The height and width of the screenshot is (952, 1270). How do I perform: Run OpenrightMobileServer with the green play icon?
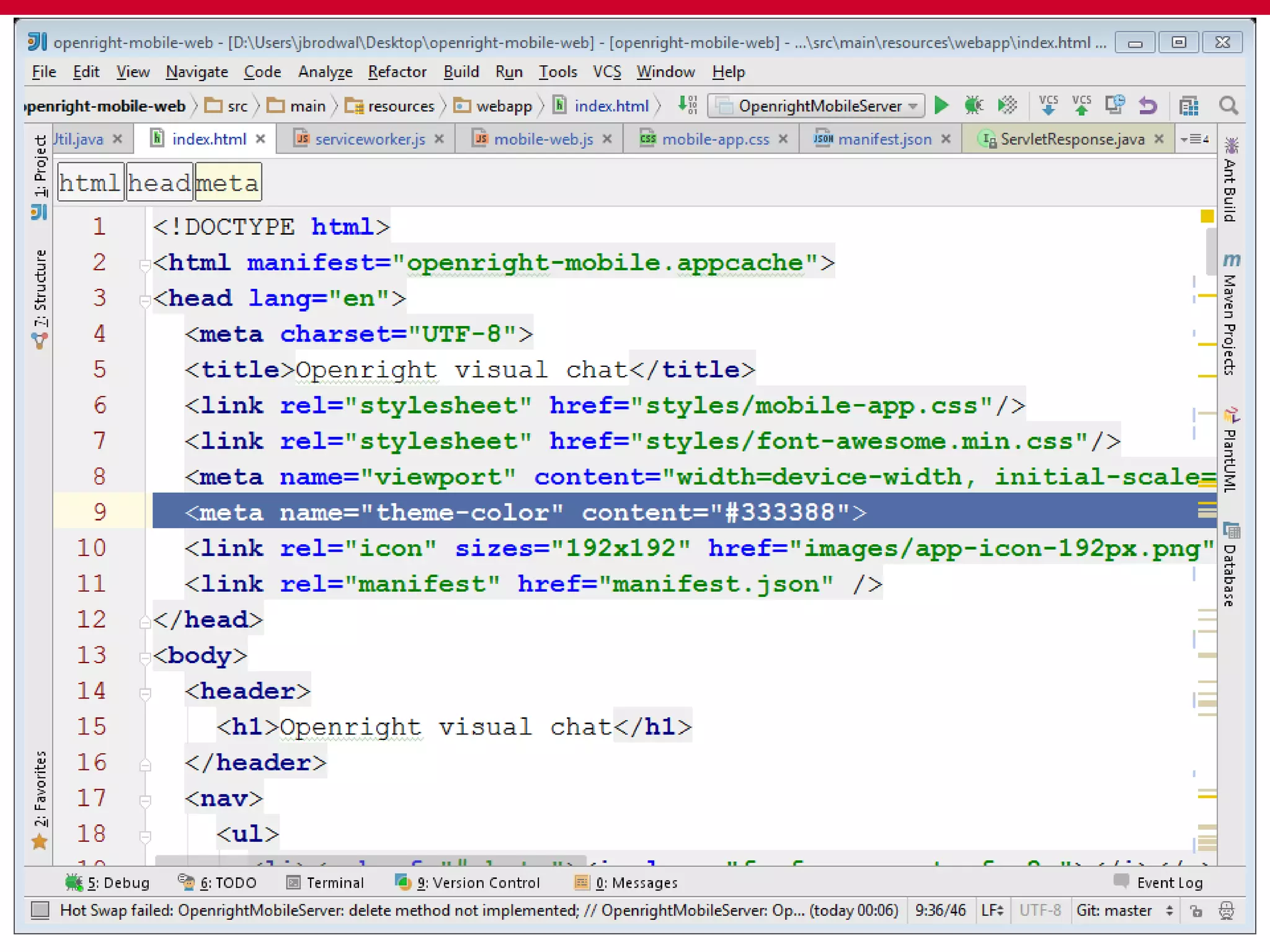[941, 106]
